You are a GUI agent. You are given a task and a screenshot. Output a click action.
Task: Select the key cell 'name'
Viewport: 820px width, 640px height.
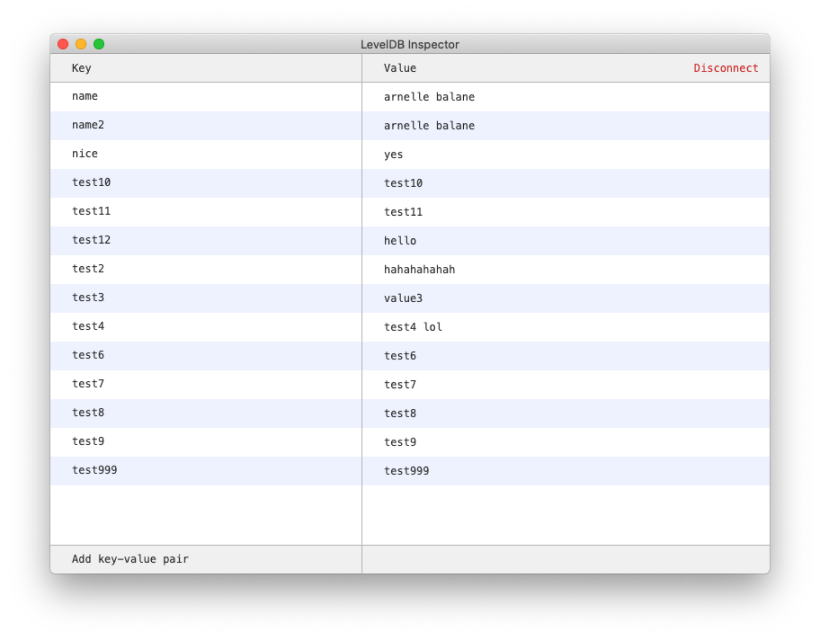coord(206,96)
